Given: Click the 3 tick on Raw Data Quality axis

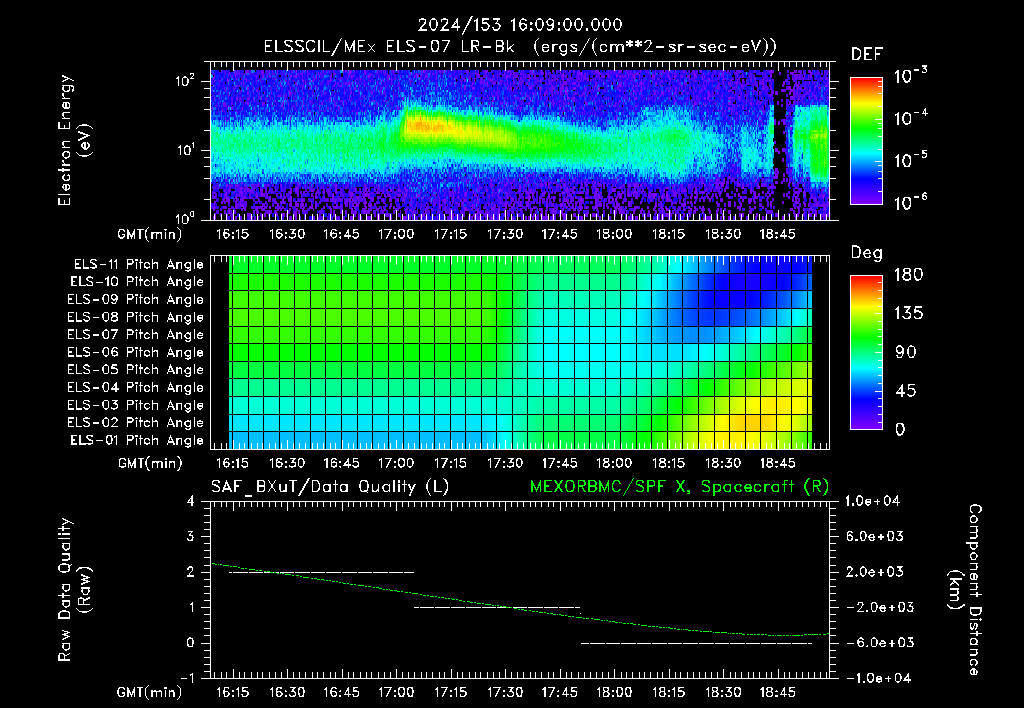Looking at the screenshot, I should 191,537.
